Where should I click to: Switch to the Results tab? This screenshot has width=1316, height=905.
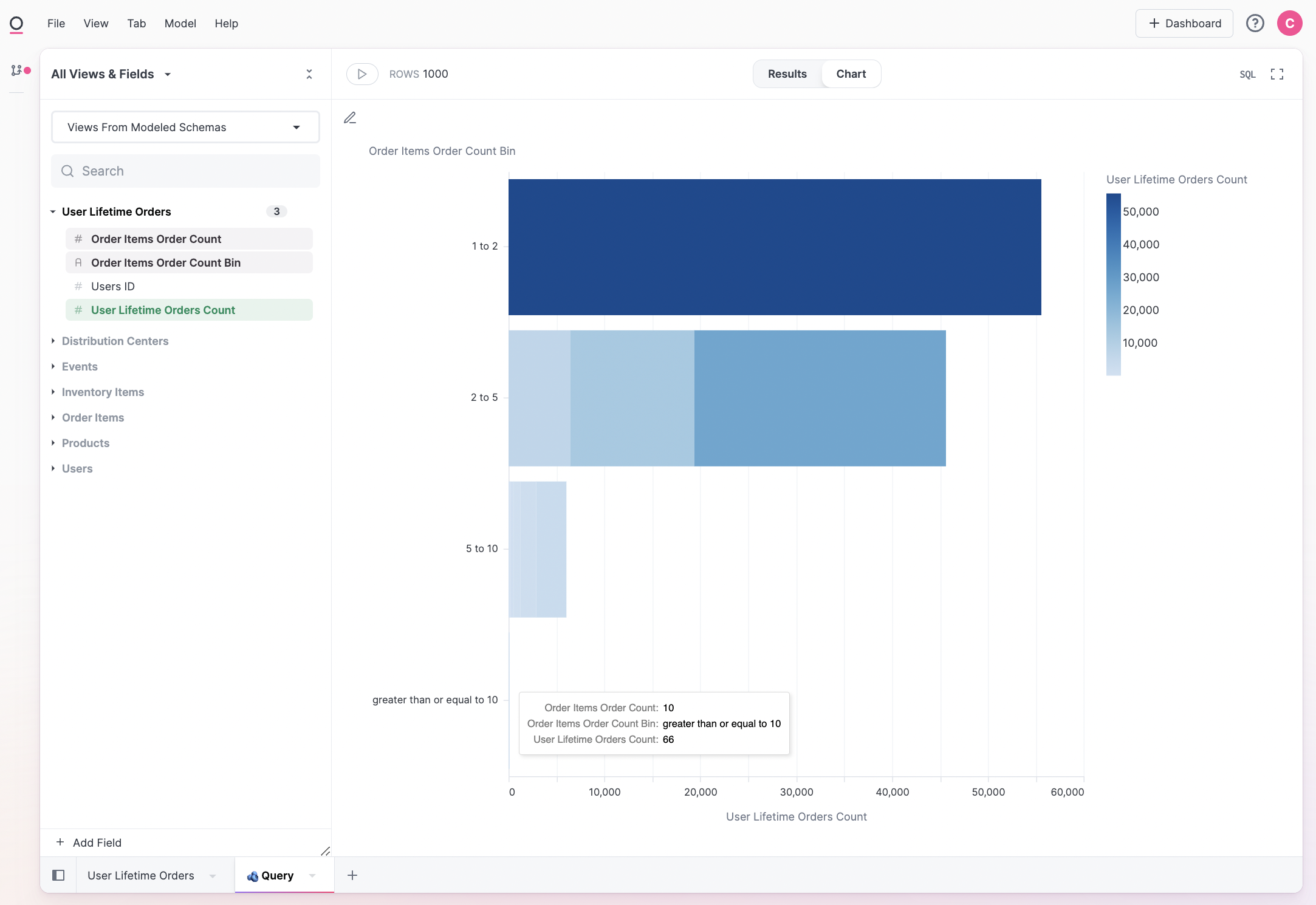[x=787, y=74]
